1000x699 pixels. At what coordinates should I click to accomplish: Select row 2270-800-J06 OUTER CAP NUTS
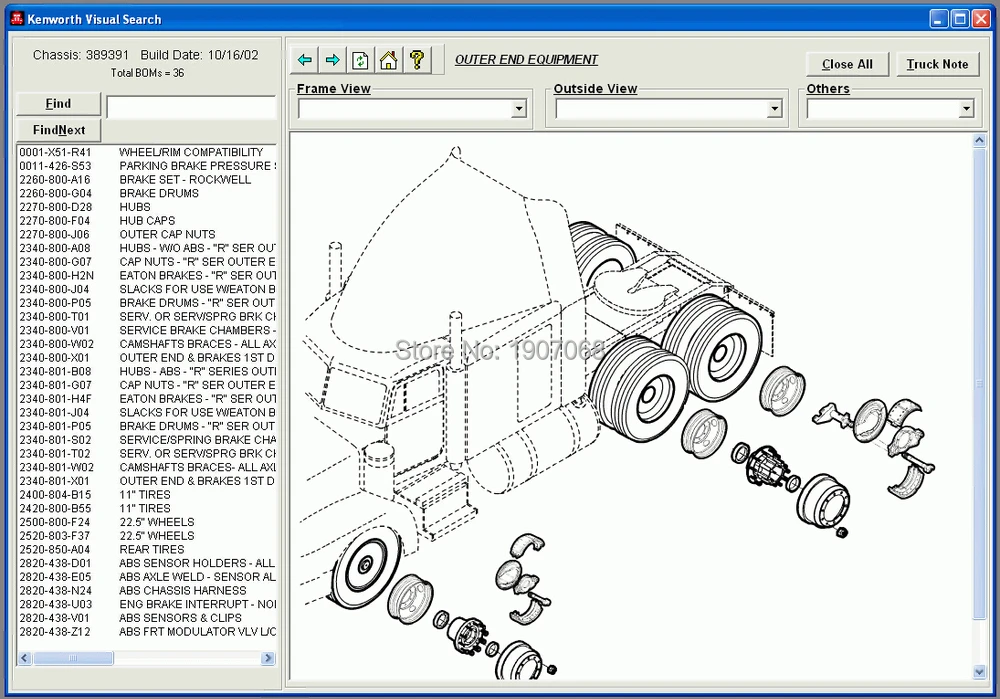[x=147, y=235]
